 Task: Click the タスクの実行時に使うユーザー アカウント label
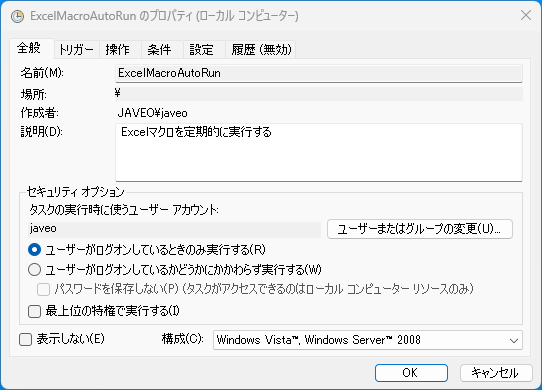(x=124, y=210)
